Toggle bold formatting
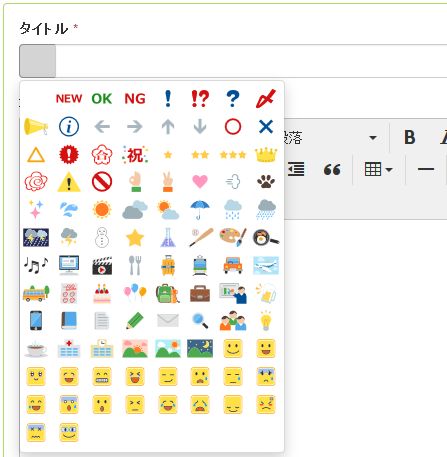Viewport: 447px width, 457px height. [x=409, y=137]
